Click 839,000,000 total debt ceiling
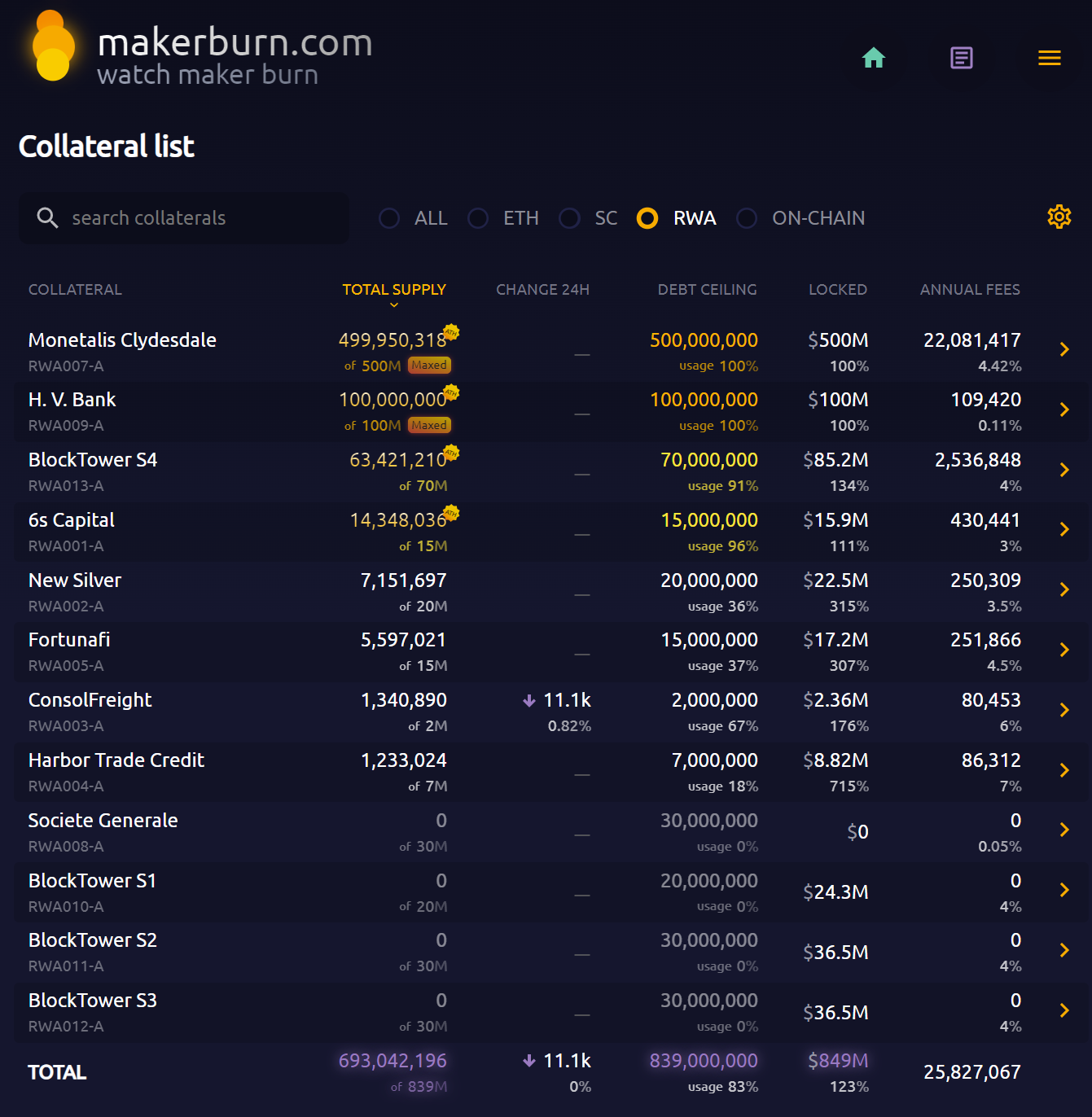This screenshot has width=1092, height=1117. coord(704,1061)
